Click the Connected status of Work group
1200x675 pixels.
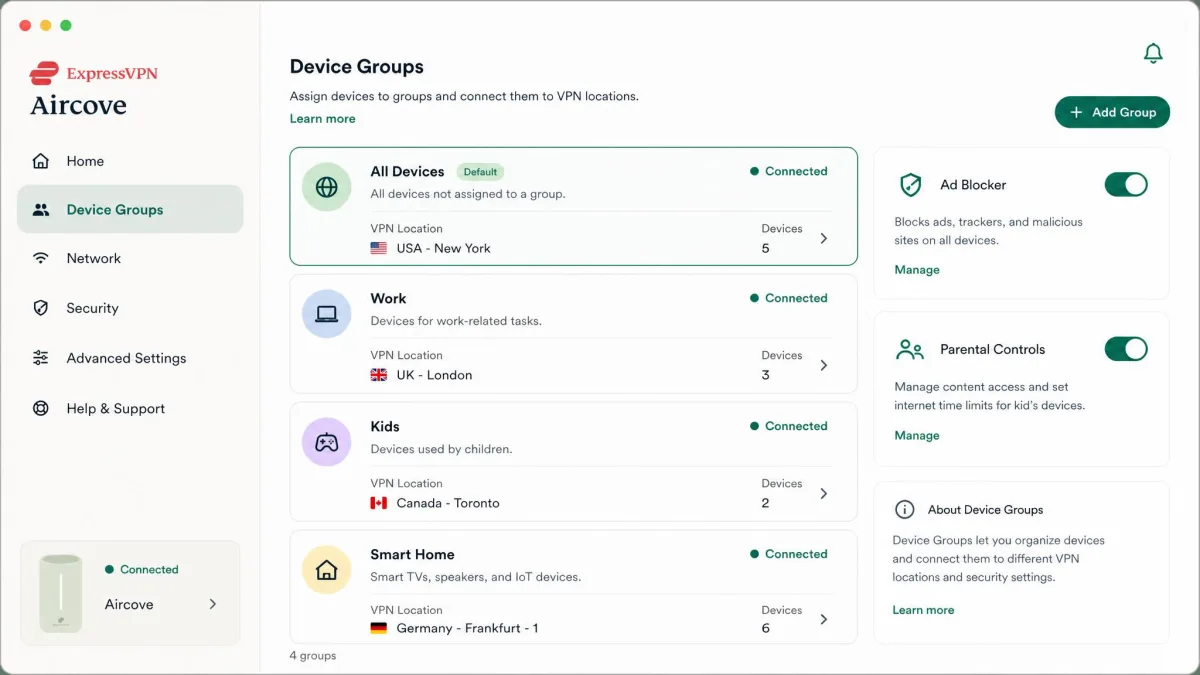point(789,298)
